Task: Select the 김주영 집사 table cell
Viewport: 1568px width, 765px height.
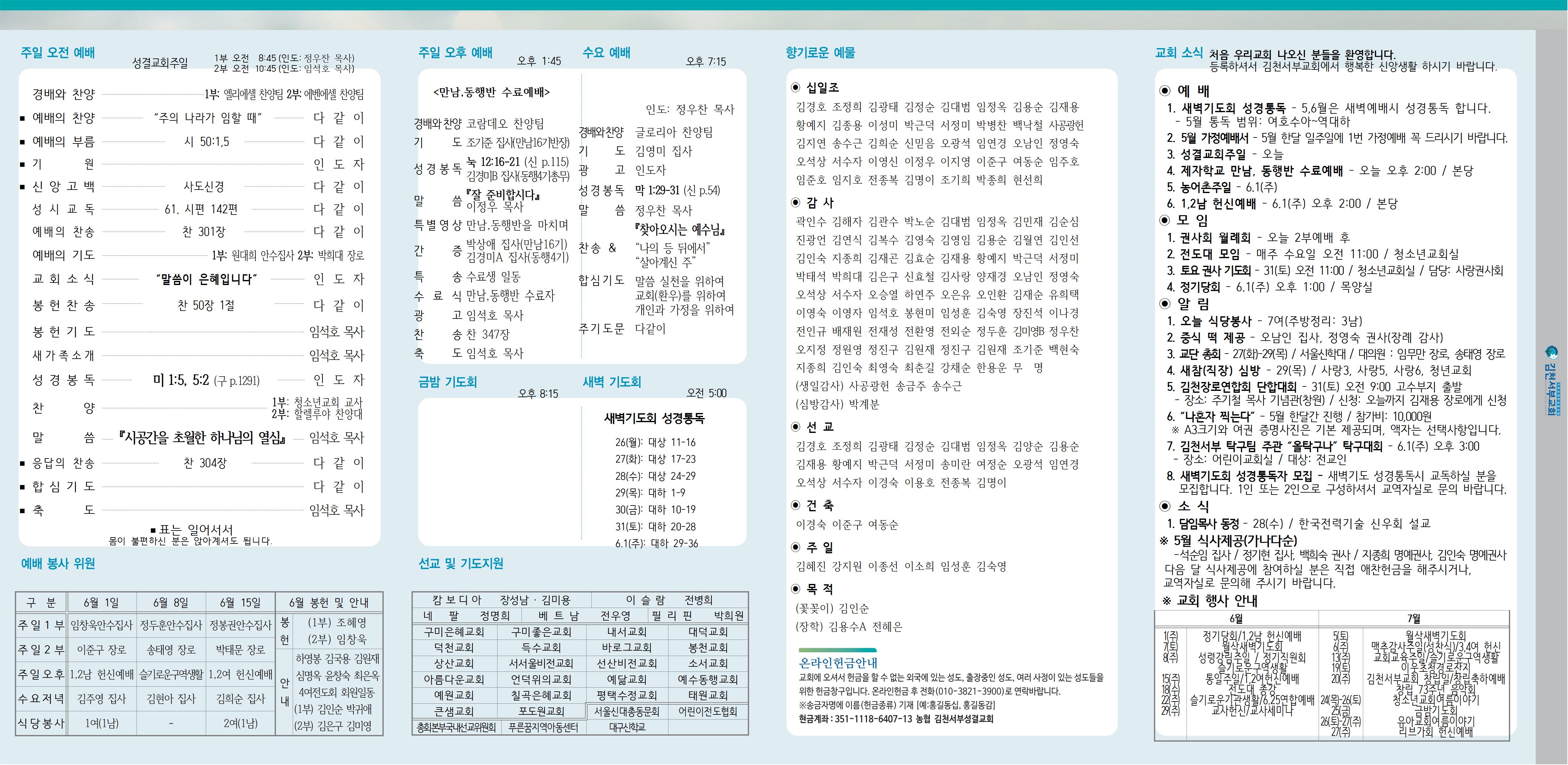Action: point(102,699)
